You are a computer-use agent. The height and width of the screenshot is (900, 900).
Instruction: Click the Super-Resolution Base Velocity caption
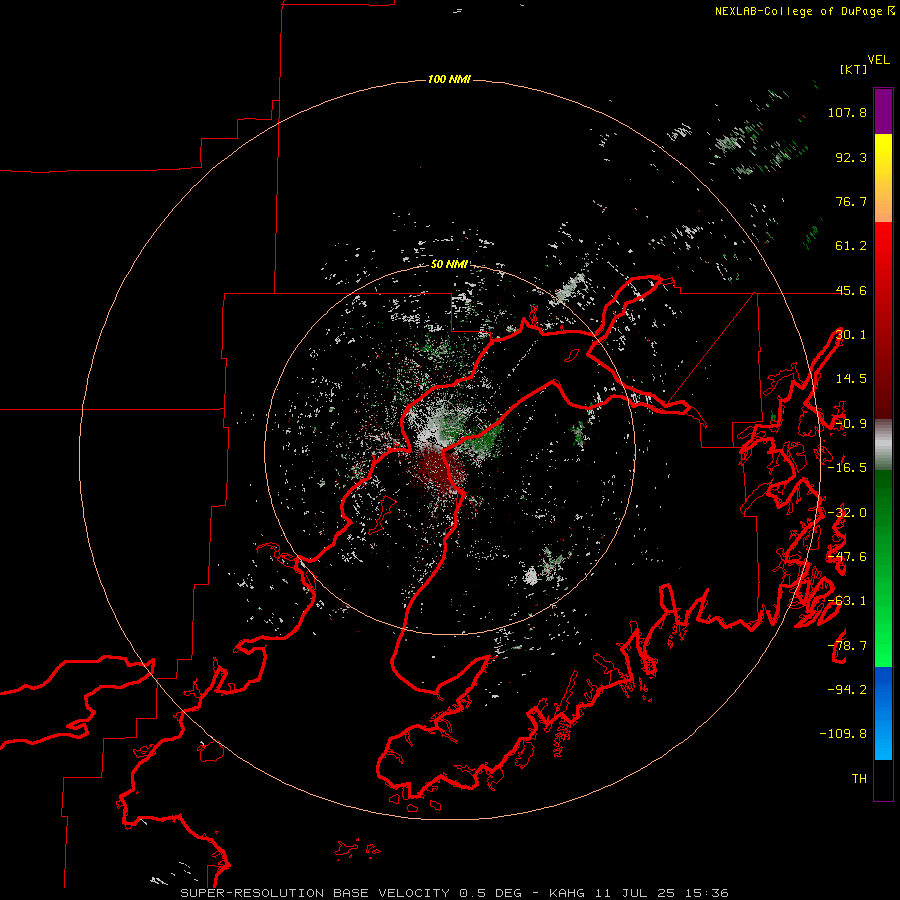(x=454, y=893)
